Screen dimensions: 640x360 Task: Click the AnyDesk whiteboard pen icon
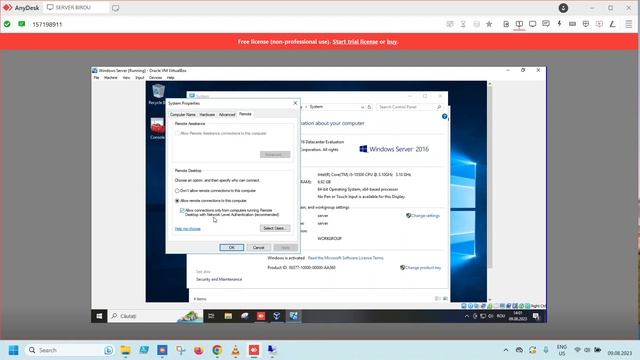[612, 24]
